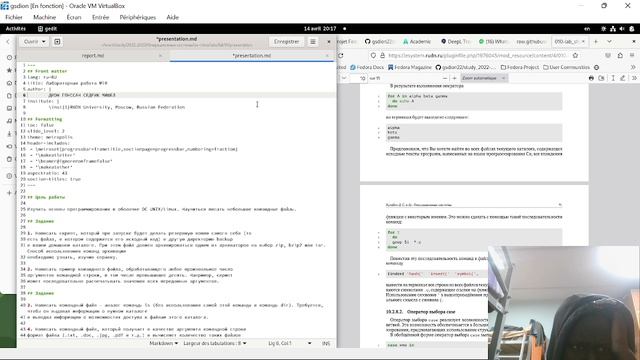Viewport: 640px width, 360px height.
Task: Switch to the raw.githubusercontent Firefox tab
Action: pyautogui.click(x=531, y=42)
